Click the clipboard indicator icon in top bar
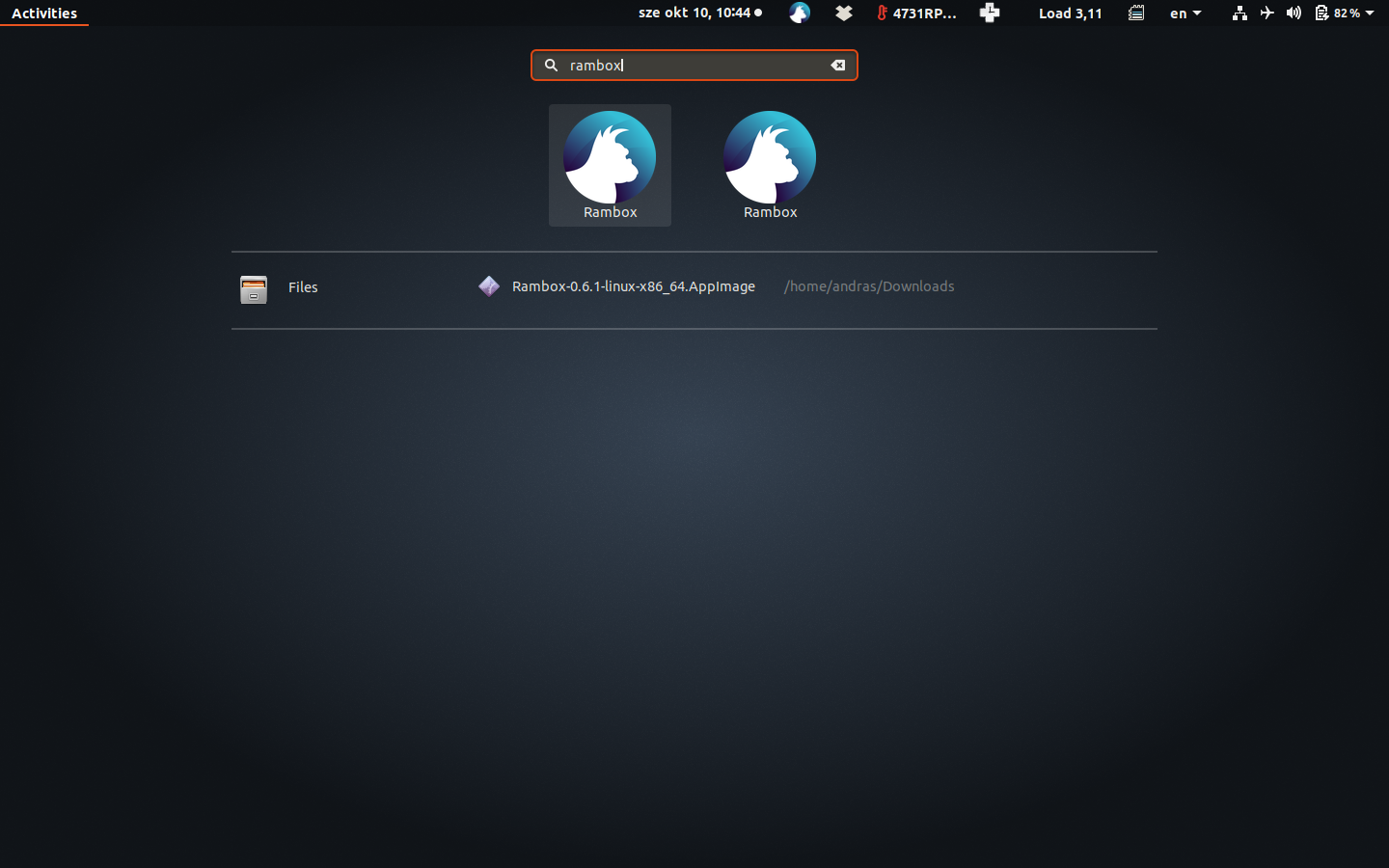 point(1136,13)
